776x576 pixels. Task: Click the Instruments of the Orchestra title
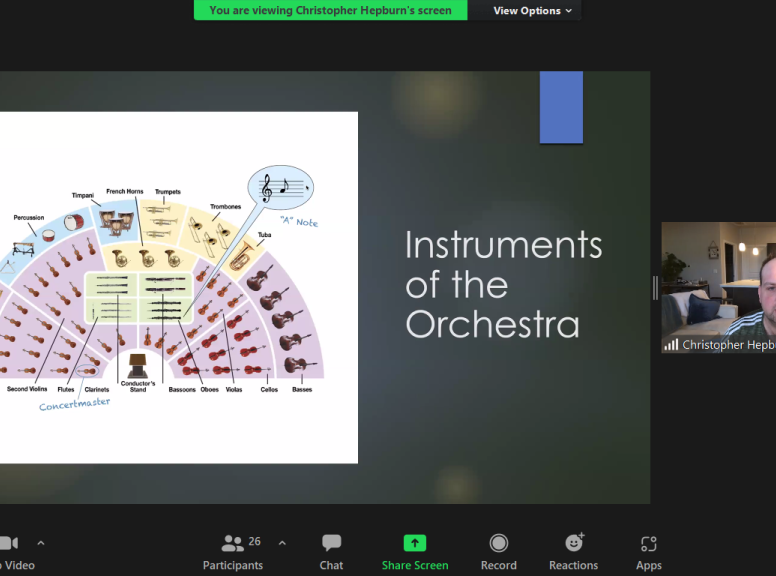pyautogui.click(x=503, y=284)
